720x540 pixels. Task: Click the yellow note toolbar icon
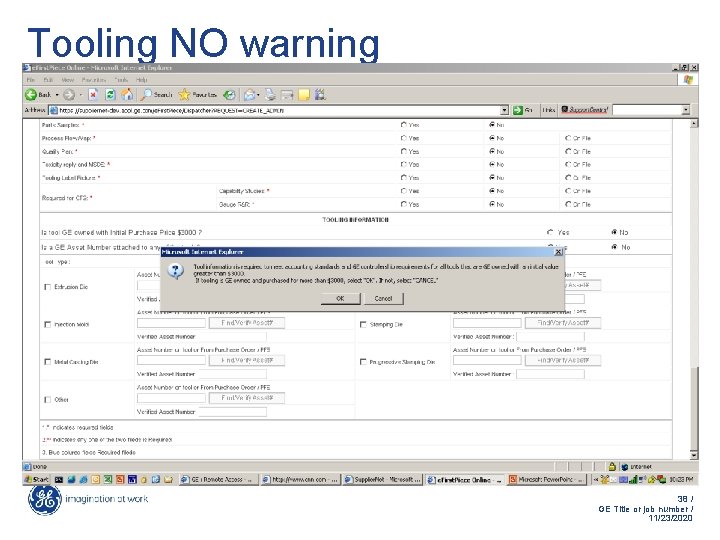(x=304, y=95)
